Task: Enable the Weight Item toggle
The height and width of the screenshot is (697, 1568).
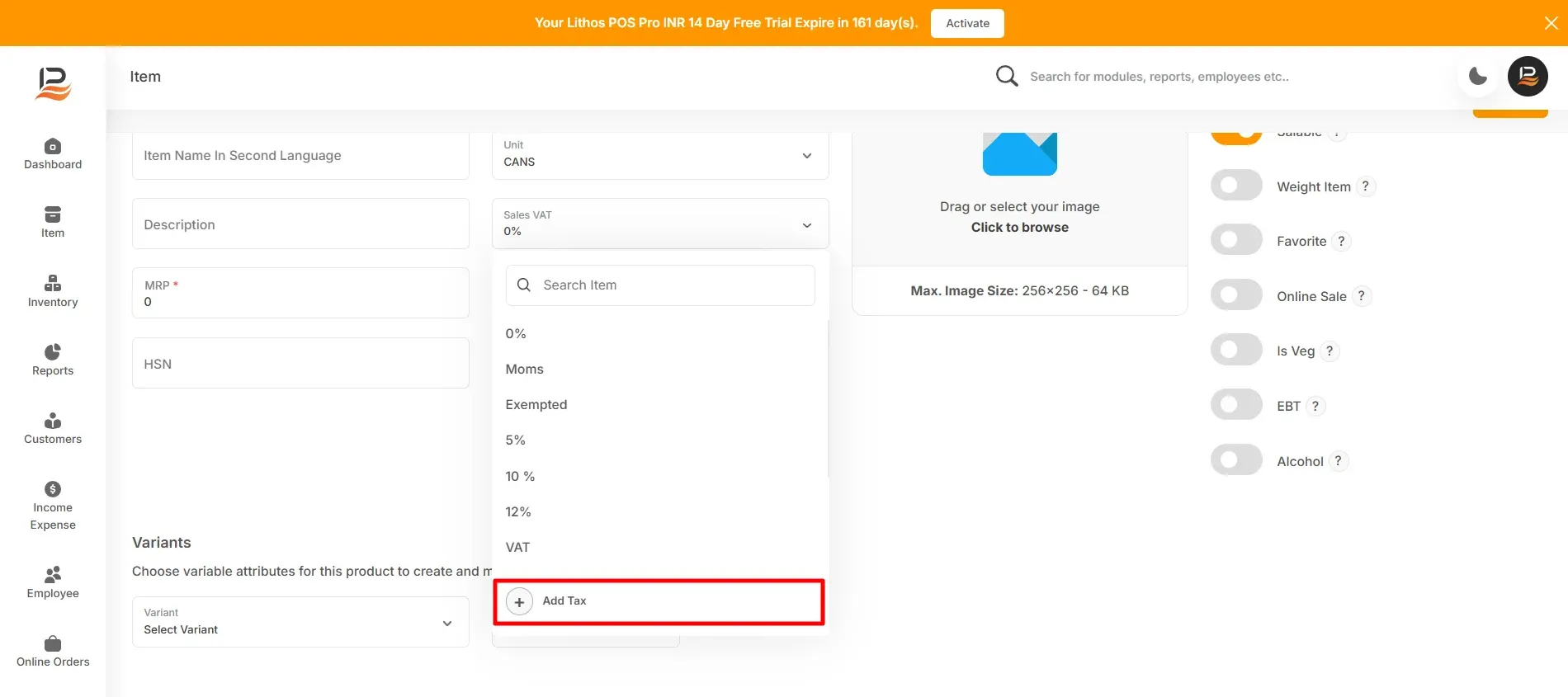Action: [x=1236, y=186]
